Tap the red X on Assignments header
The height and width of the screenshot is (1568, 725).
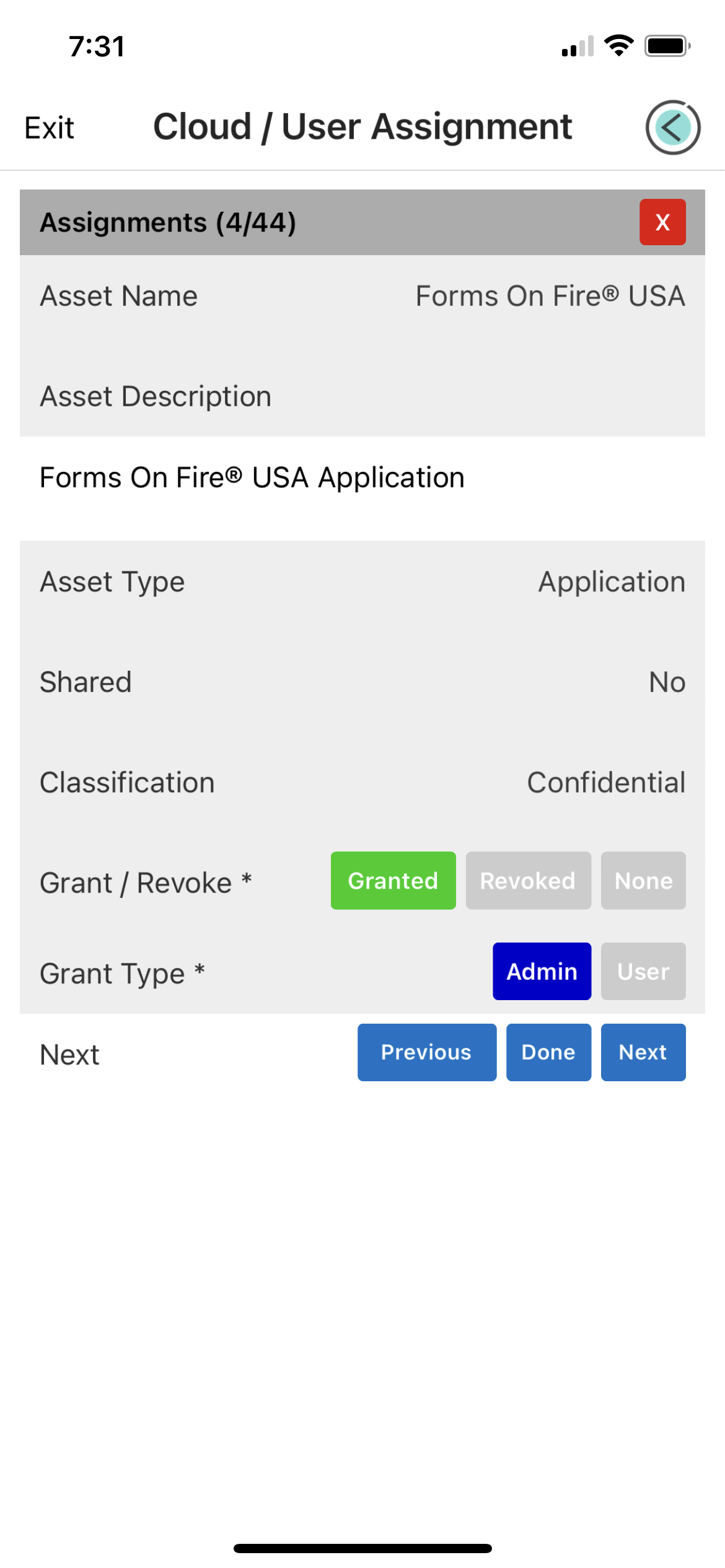click(x=662, y=222)
